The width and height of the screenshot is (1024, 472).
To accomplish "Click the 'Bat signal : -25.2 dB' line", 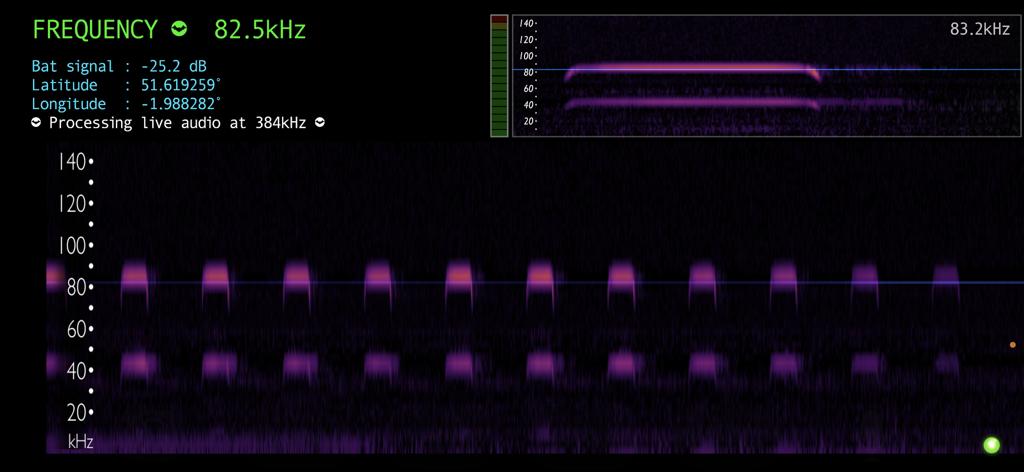I will (x=120, y=66).
